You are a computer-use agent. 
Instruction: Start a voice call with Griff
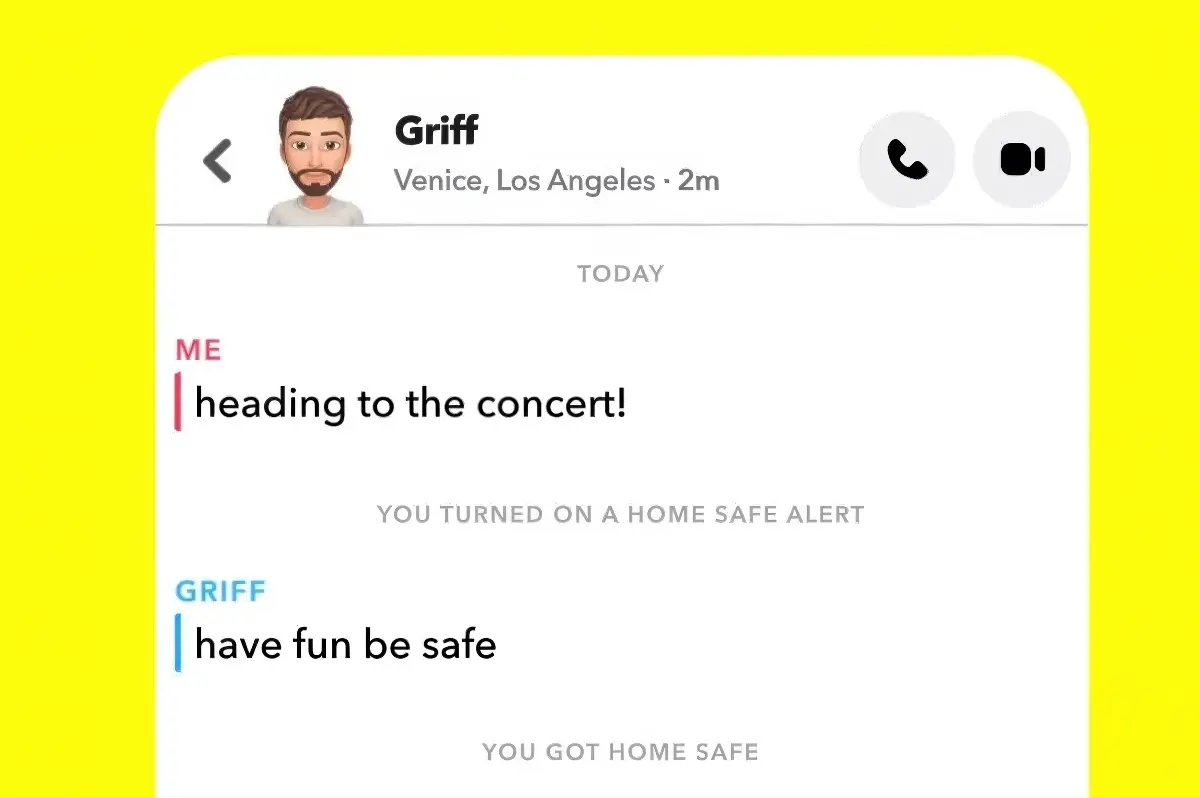(906, 159)
